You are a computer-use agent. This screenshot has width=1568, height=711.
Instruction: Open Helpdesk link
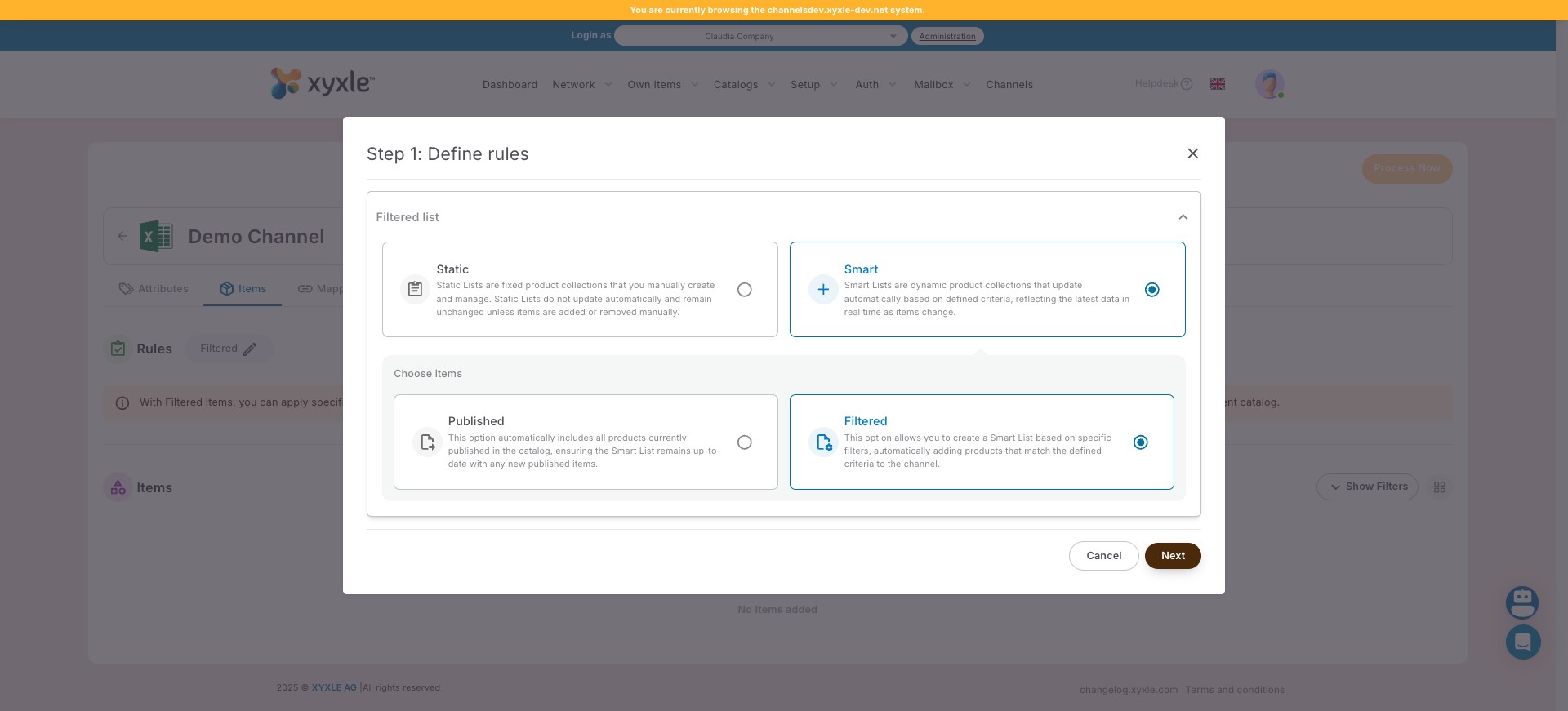pyautogui.click(x=1156, y=83)
